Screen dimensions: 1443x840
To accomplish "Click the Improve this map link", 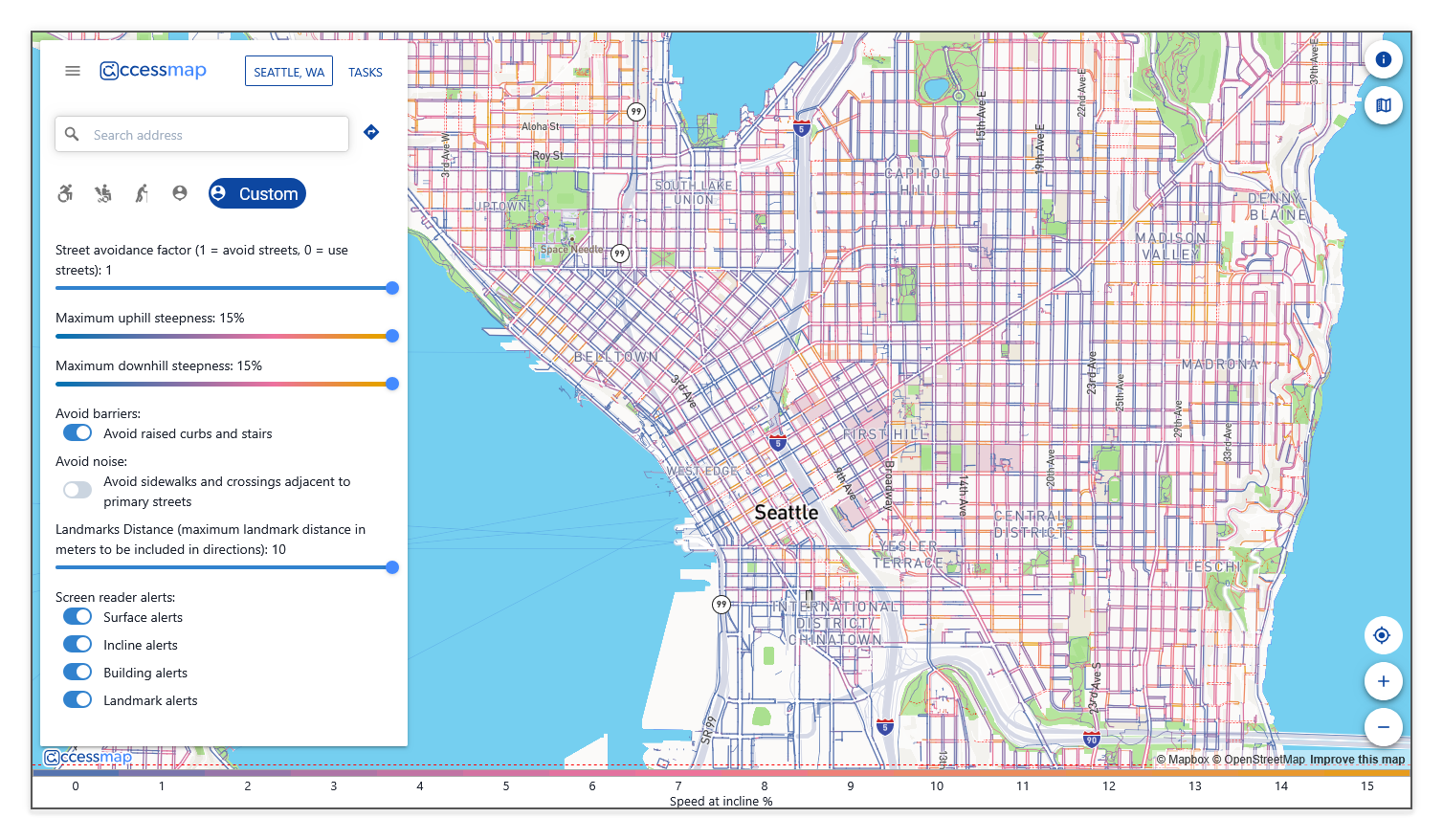I will (x=1357, y=760).
